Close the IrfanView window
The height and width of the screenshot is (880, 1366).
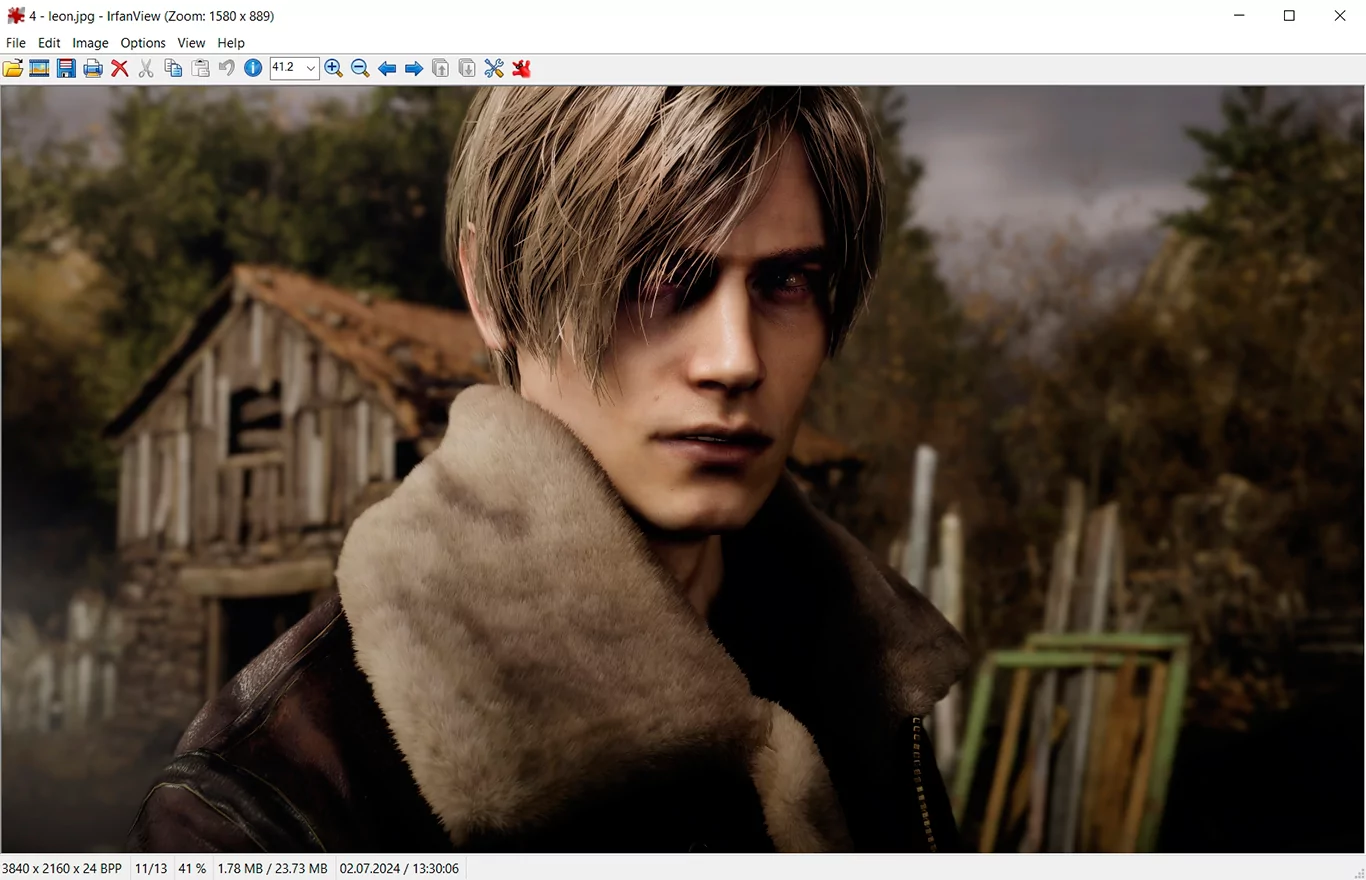click(x=1340, y=16)
